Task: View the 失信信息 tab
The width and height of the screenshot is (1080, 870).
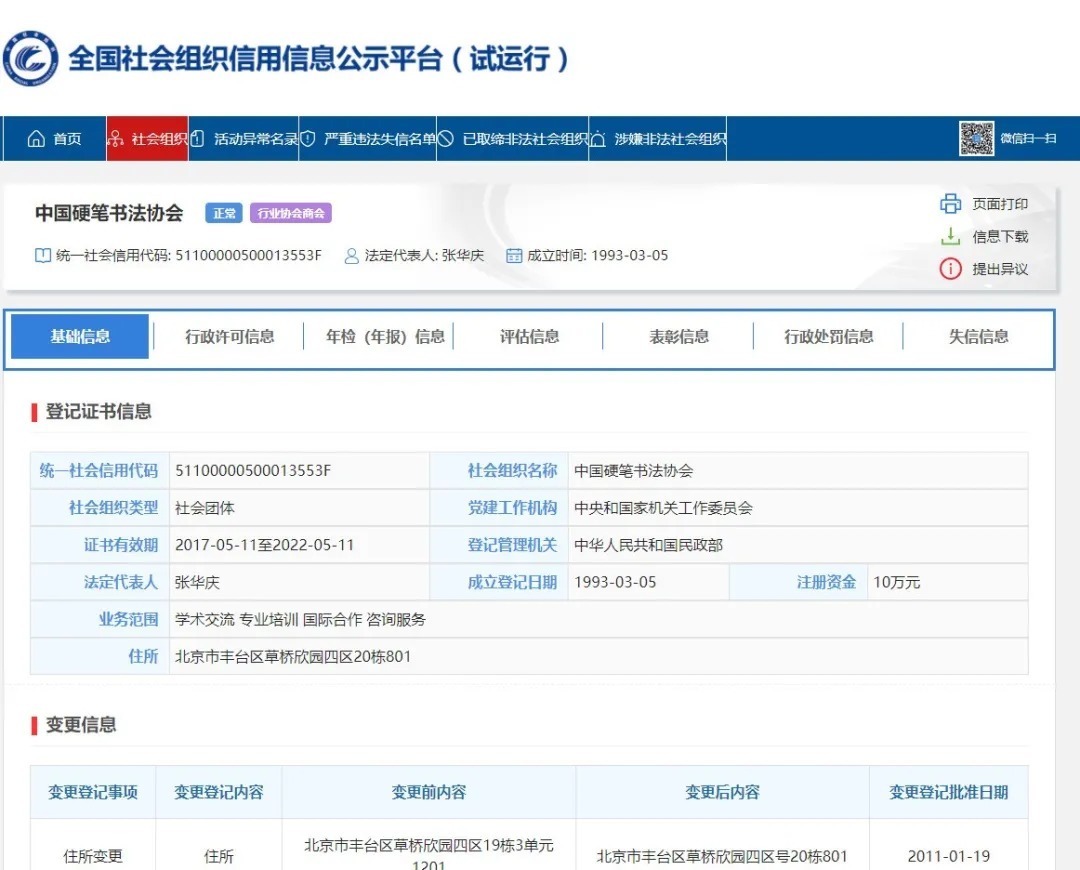Action: [x=978, y=337]
